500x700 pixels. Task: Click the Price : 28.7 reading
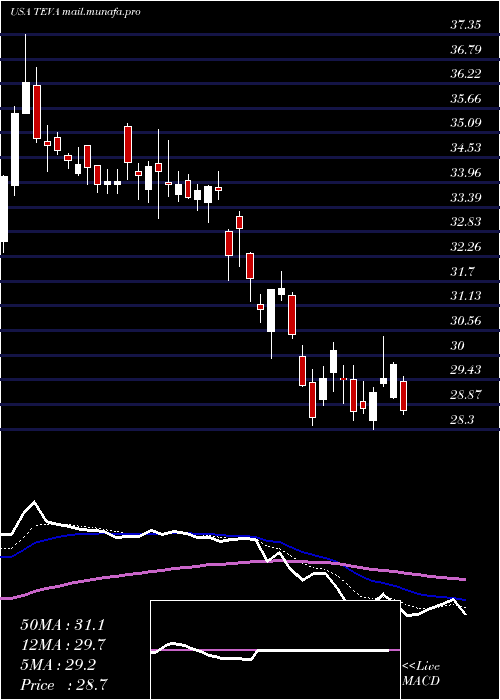coord(65,685)
